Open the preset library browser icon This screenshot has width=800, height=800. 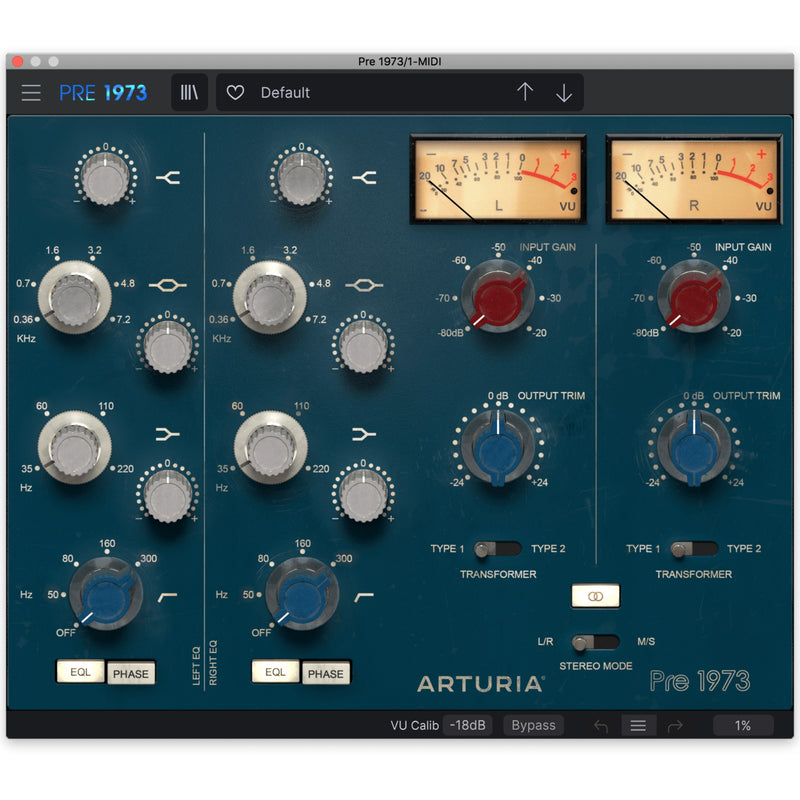click(x=189, y=92)
